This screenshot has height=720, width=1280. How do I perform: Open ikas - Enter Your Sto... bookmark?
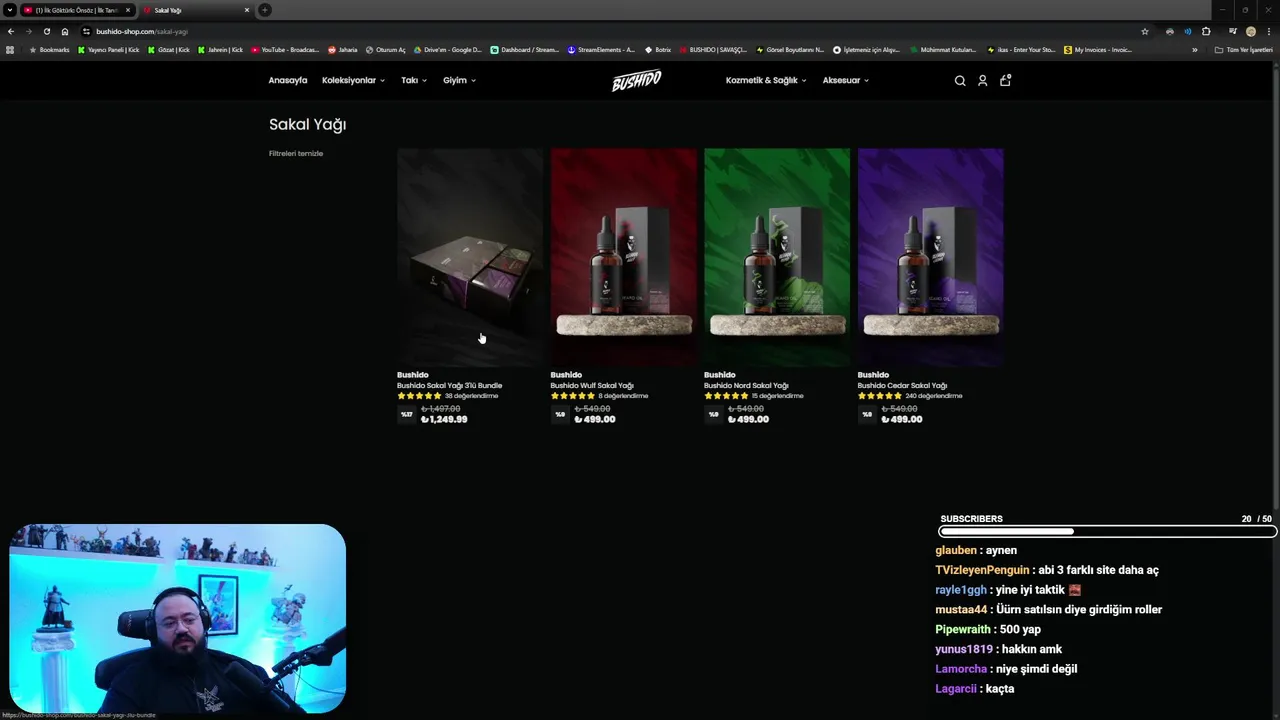coord(1021,50)
